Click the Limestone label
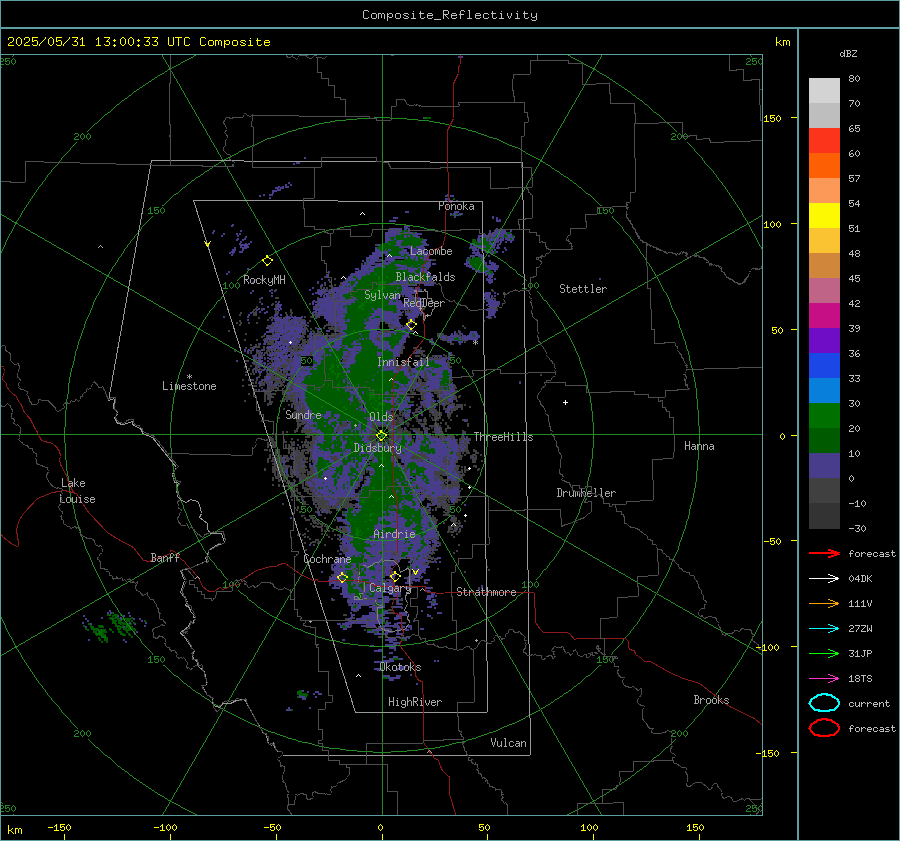Viewport: 900px width, 841px height. coord(189,386)
